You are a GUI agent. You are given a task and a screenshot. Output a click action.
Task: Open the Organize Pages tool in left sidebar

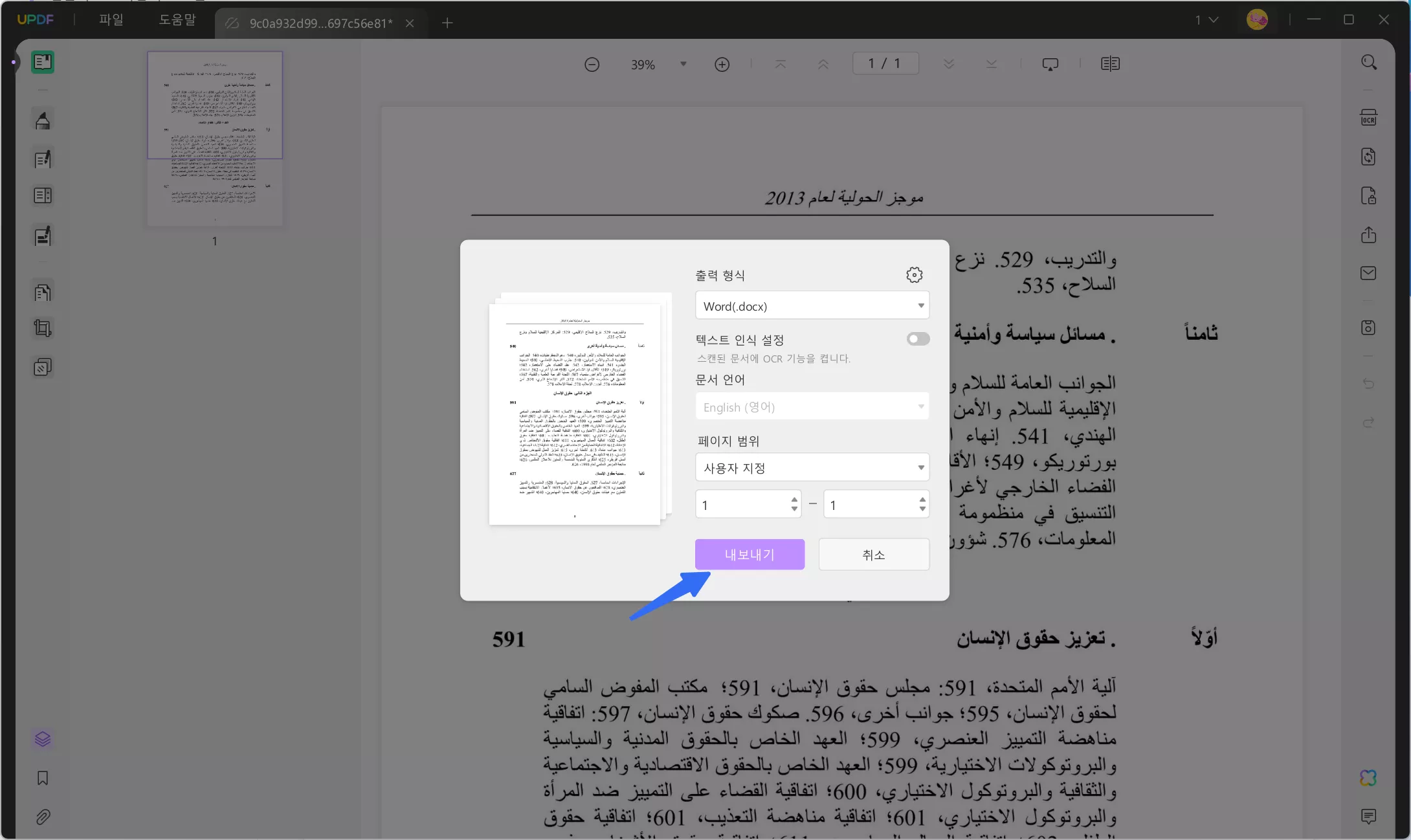(x=43, y=293)
